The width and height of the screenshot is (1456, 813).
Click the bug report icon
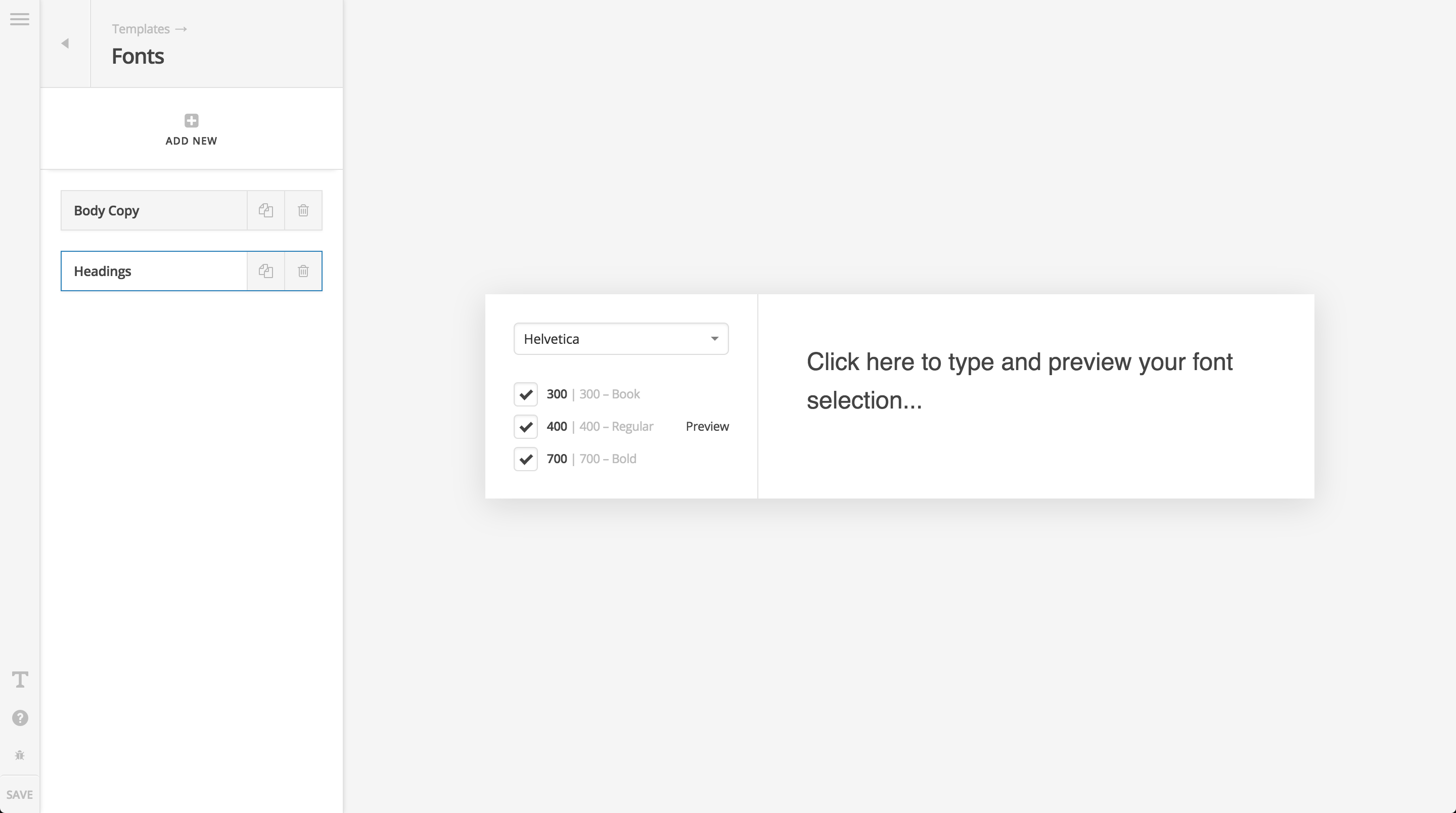point(20,755)
